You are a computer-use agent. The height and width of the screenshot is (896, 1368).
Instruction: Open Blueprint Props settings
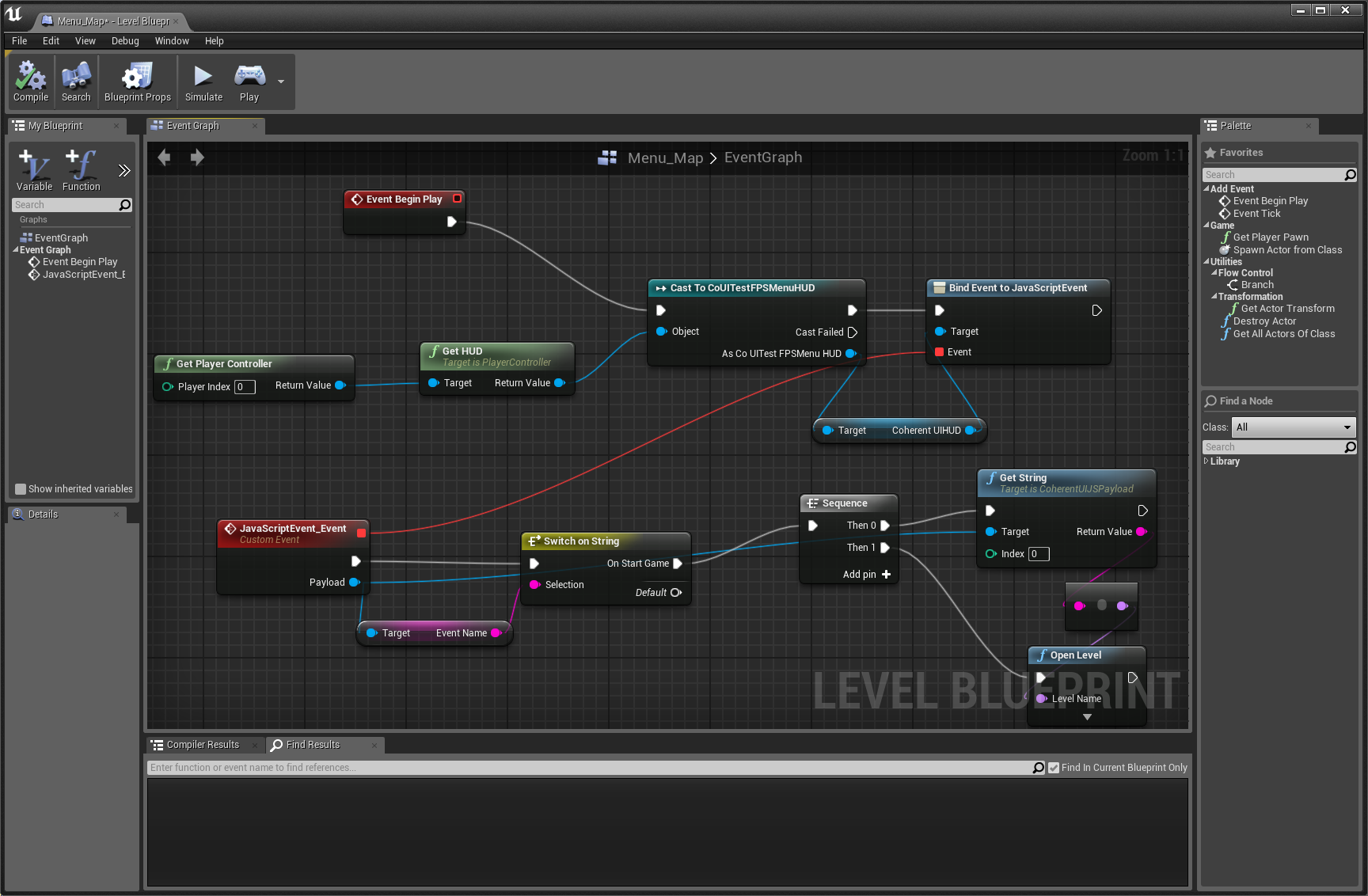138,82
